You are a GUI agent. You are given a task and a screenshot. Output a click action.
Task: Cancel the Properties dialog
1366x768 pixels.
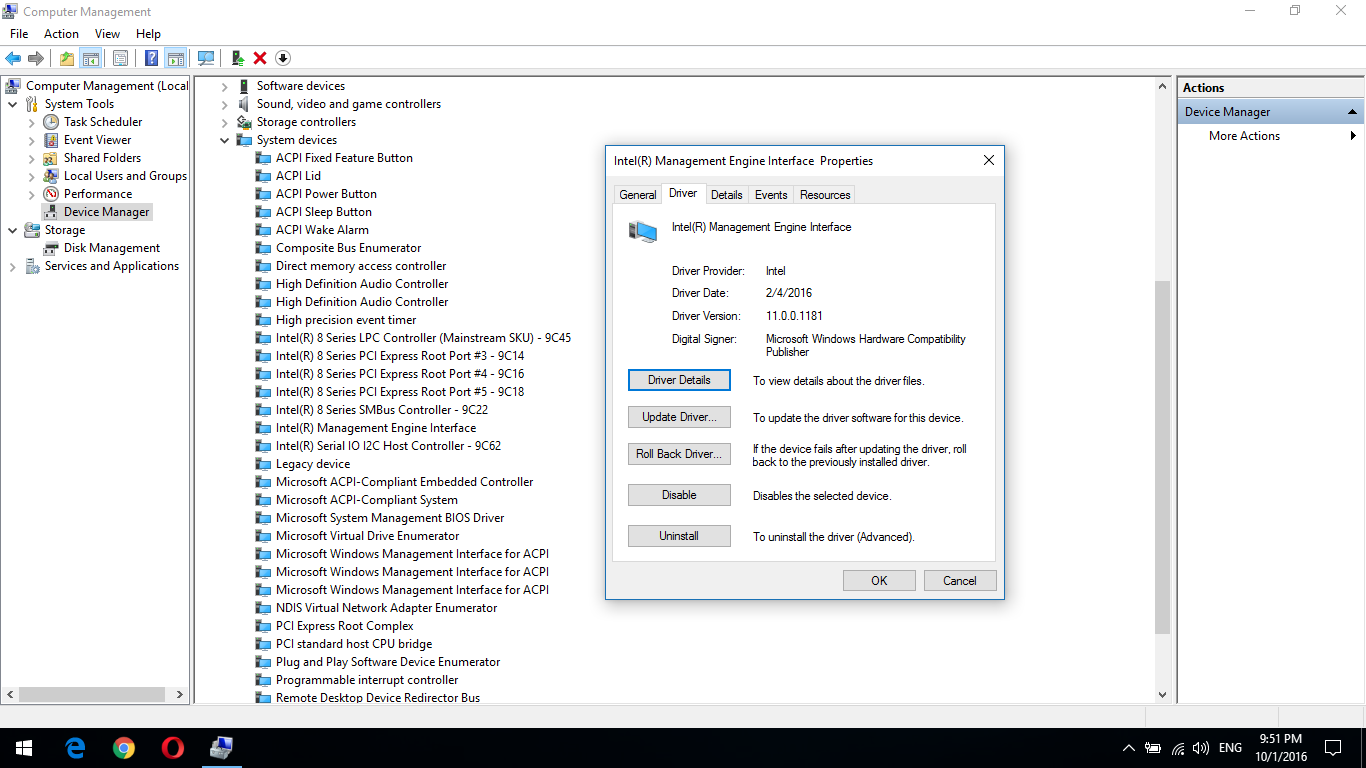point(959,581)
